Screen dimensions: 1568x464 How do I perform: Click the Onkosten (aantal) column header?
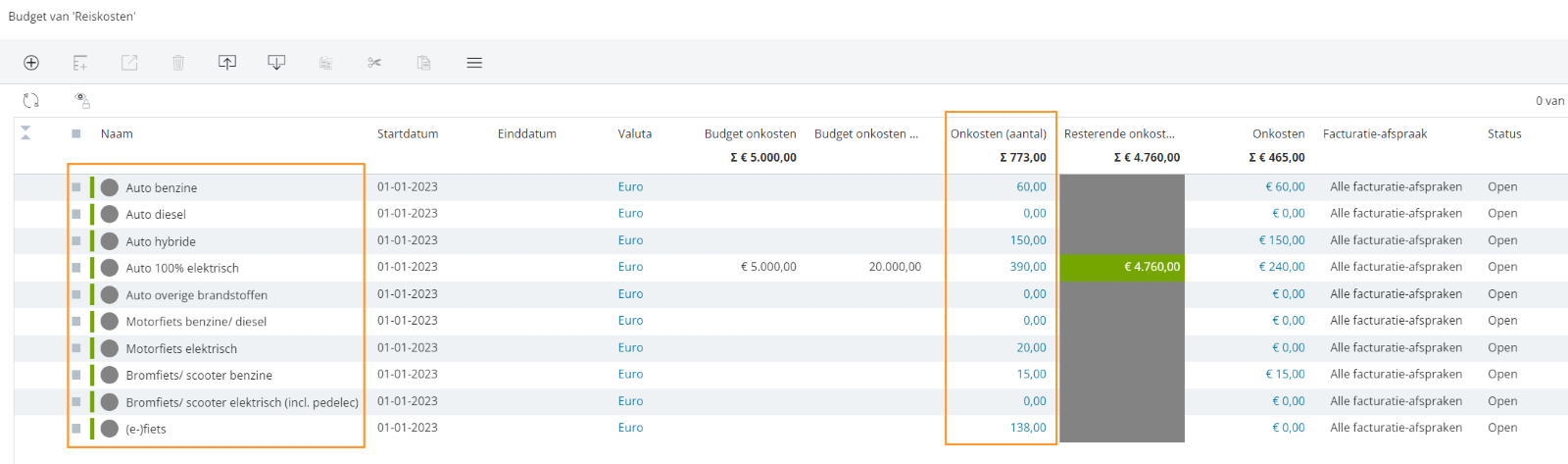(x=999, y=134)
